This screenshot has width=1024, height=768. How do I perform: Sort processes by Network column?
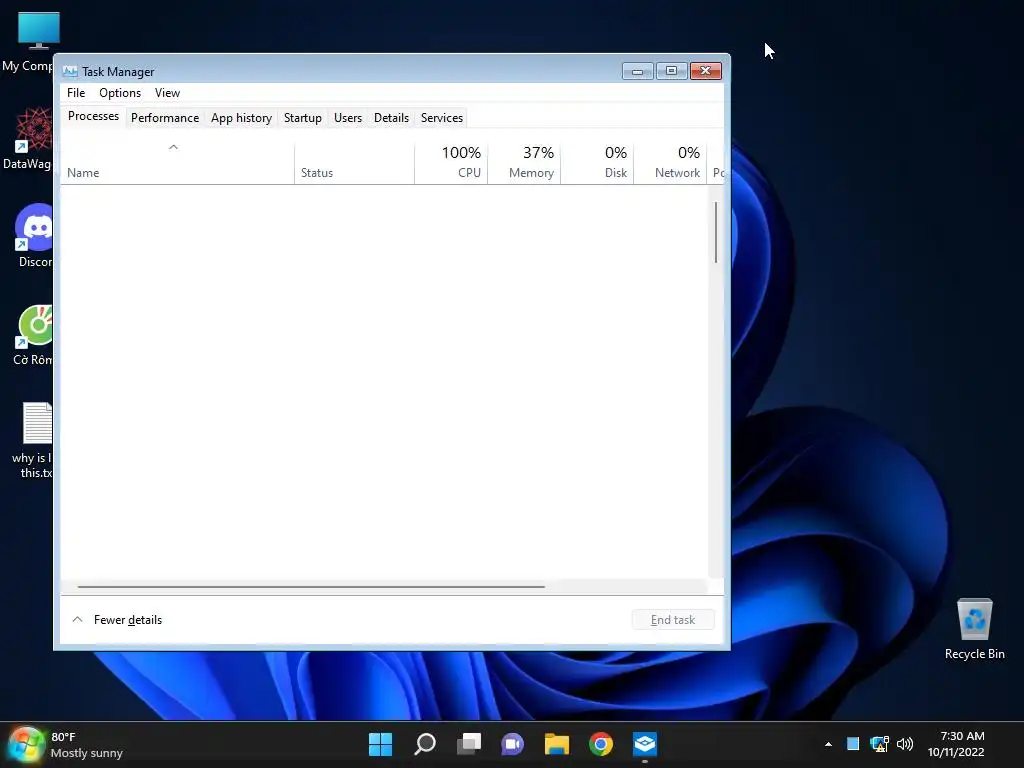(x=670, y=162)
